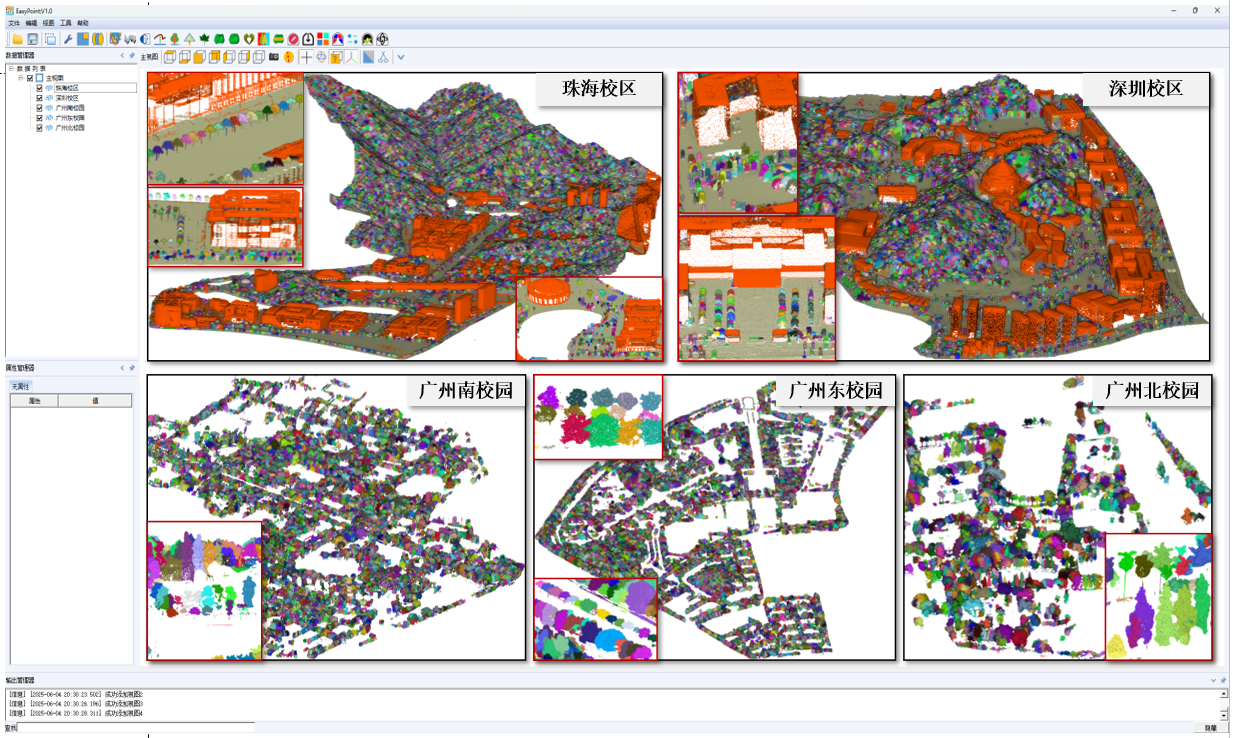Select 广州南校园 in the data list
The image size is (1233, 738).
pos(70,108)
